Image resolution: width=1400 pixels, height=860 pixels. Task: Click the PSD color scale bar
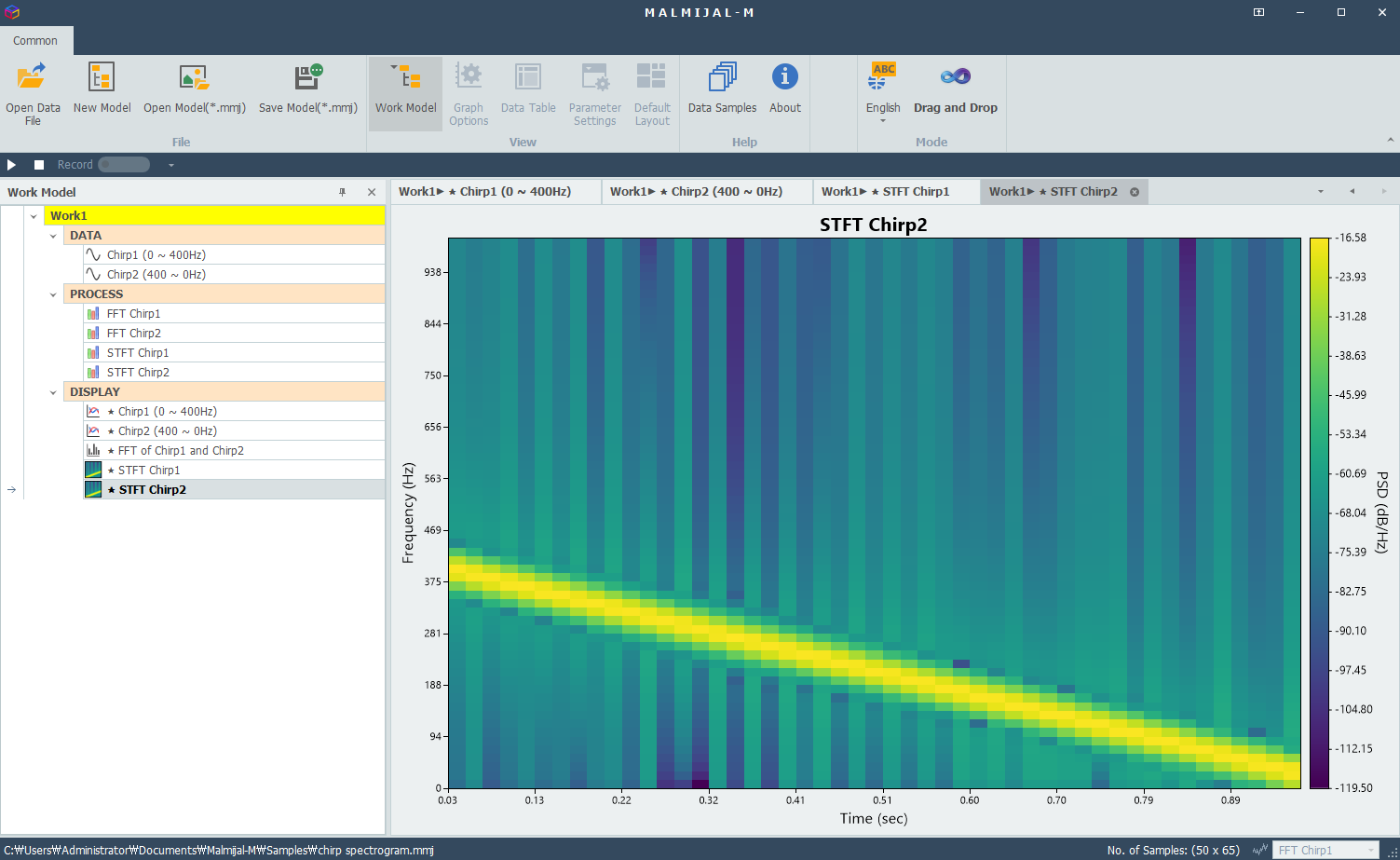point(1319,512)
